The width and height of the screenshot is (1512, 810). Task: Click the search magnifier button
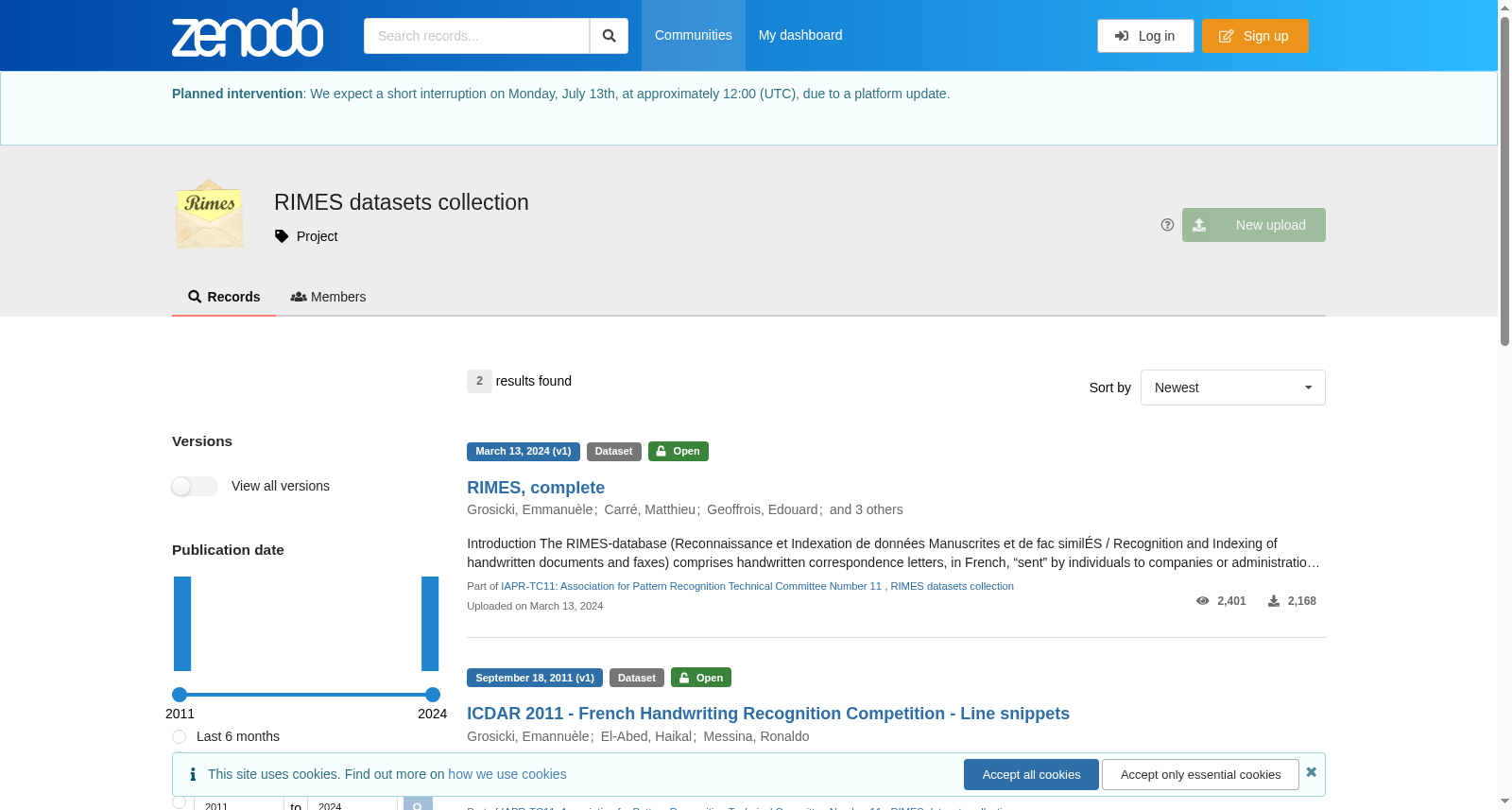609,36
